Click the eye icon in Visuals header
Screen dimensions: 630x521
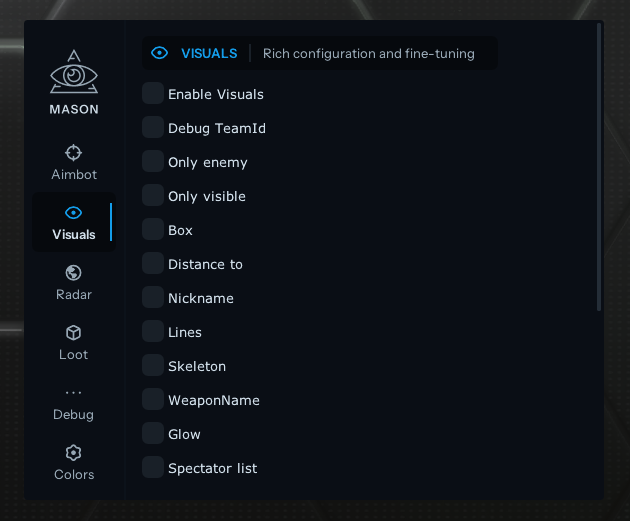[160, 53]
